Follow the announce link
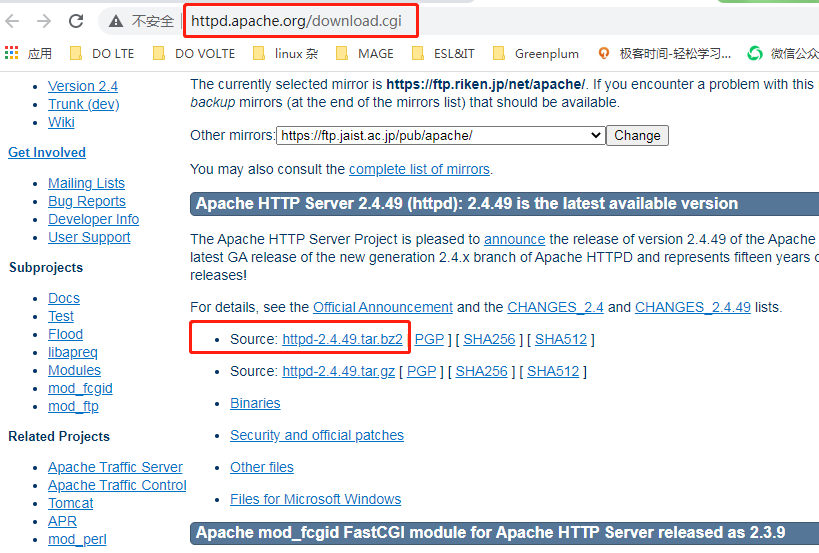Screen dimensions: 819x553 (x=514, y=239)
